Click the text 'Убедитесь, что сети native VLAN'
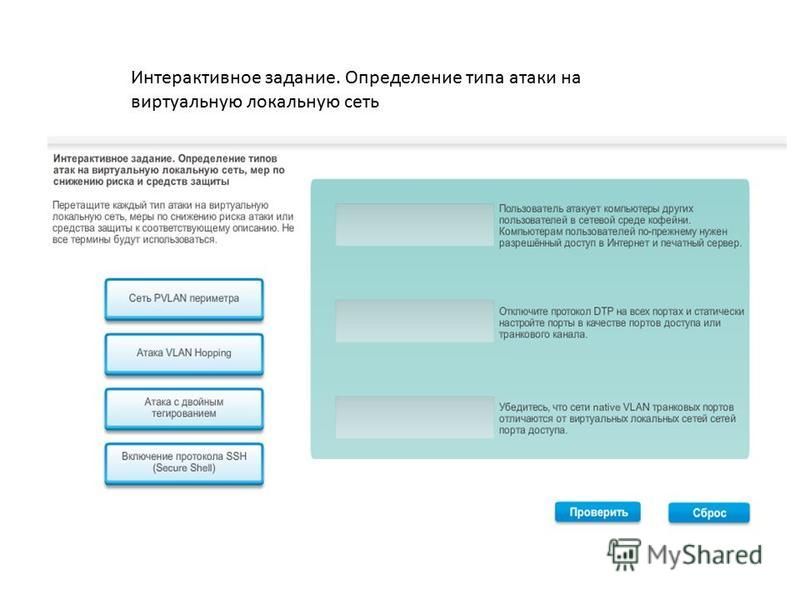This screenshot has width=800, height=600. pyautogui.click(x=574, y=407)
